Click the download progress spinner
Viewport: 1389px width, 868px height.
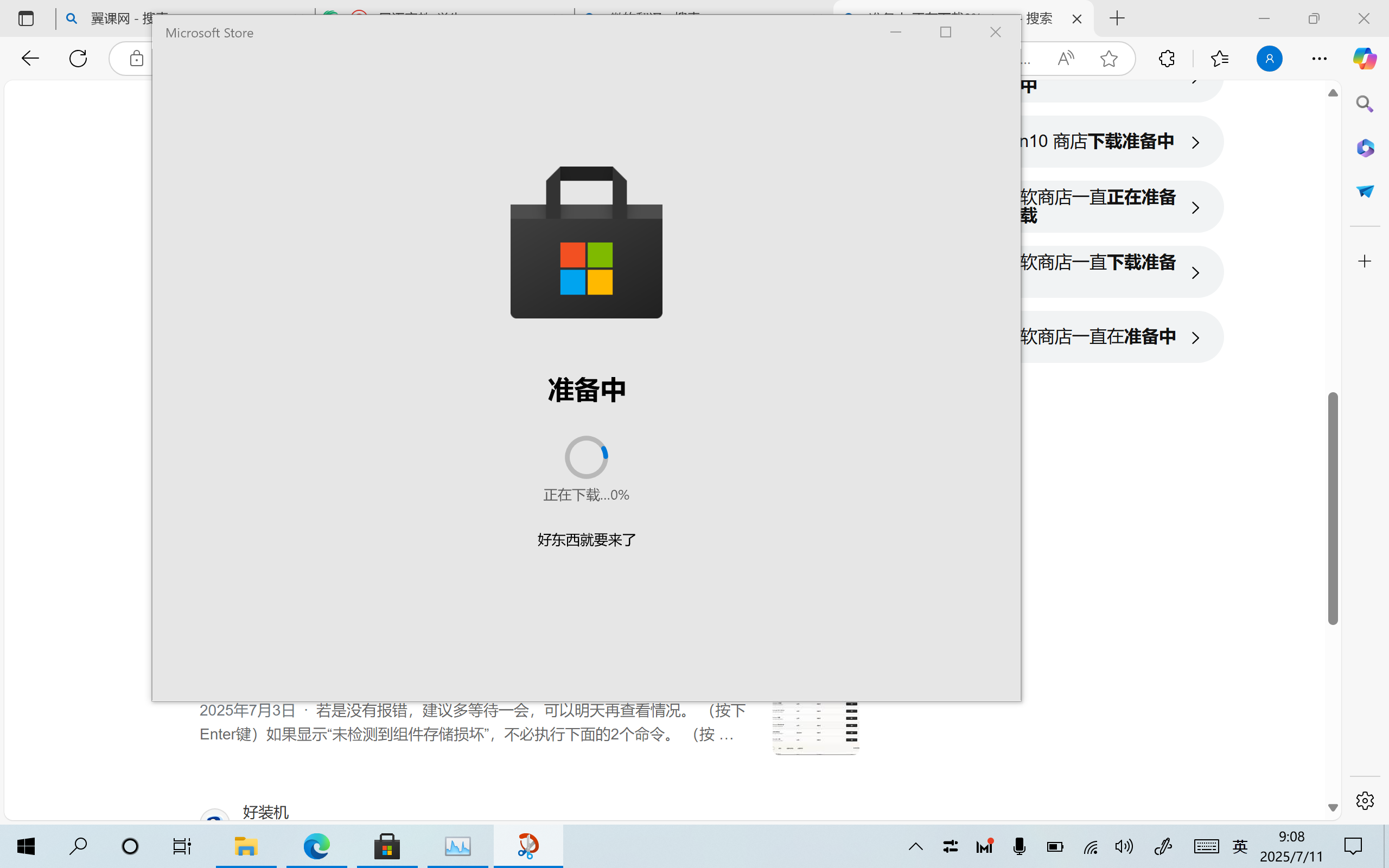[x=586, y=457]
